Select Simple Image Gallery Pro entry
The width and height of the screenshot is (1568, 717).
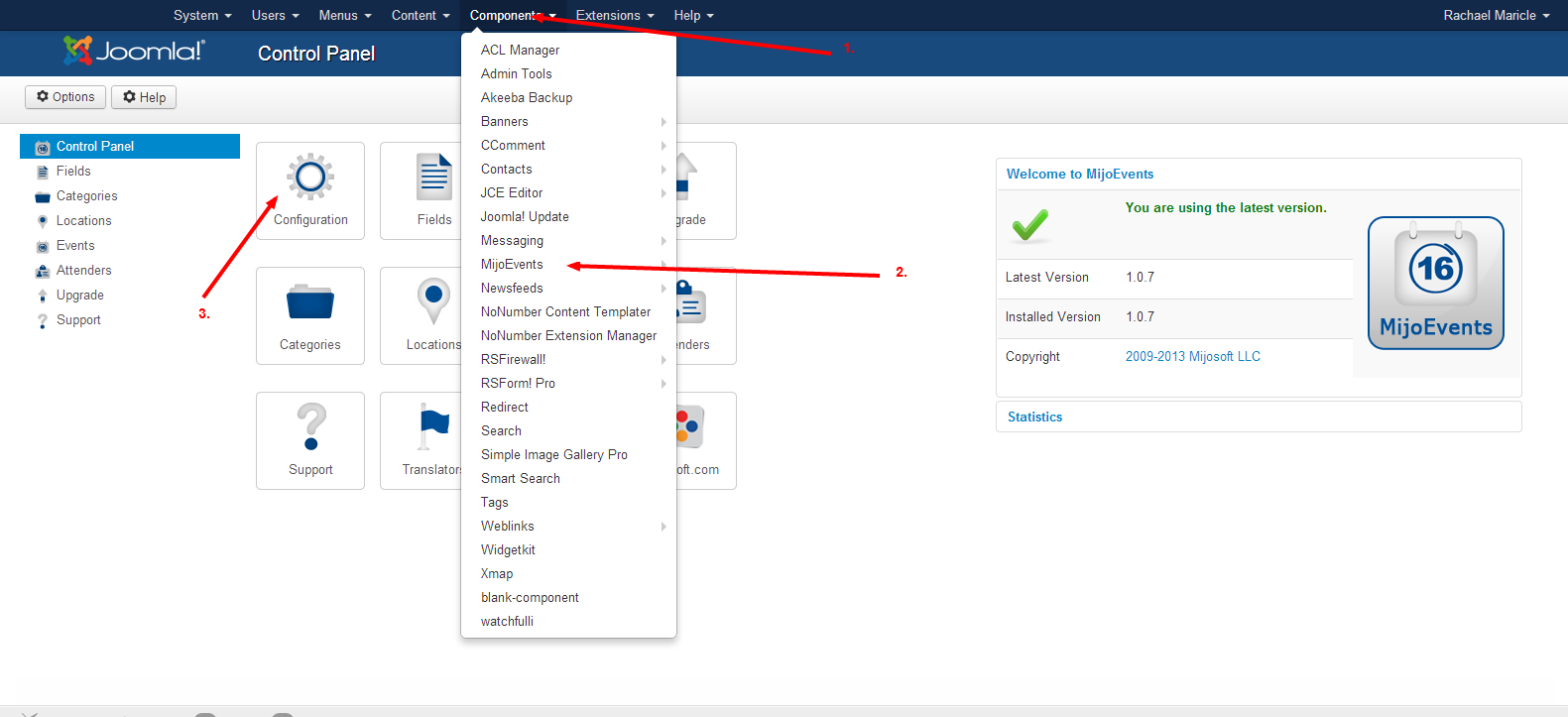(568, 455)
